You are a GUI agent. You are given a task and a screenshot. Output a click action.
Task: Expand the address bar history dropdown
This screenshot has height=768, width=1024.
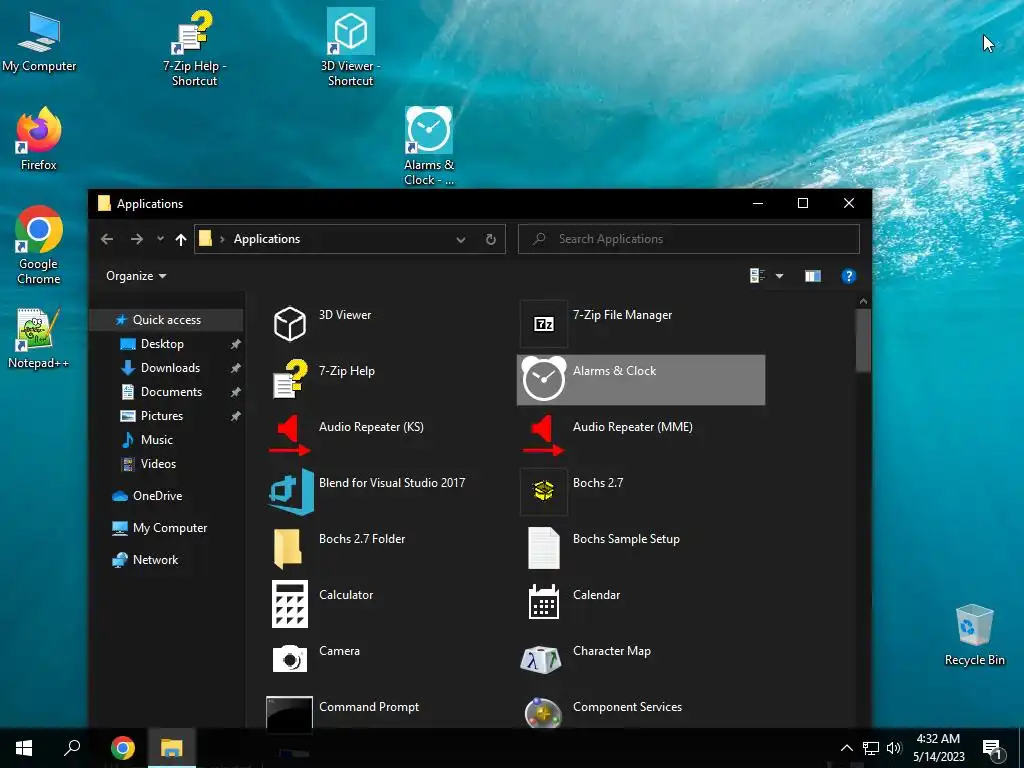pos(460,240)
